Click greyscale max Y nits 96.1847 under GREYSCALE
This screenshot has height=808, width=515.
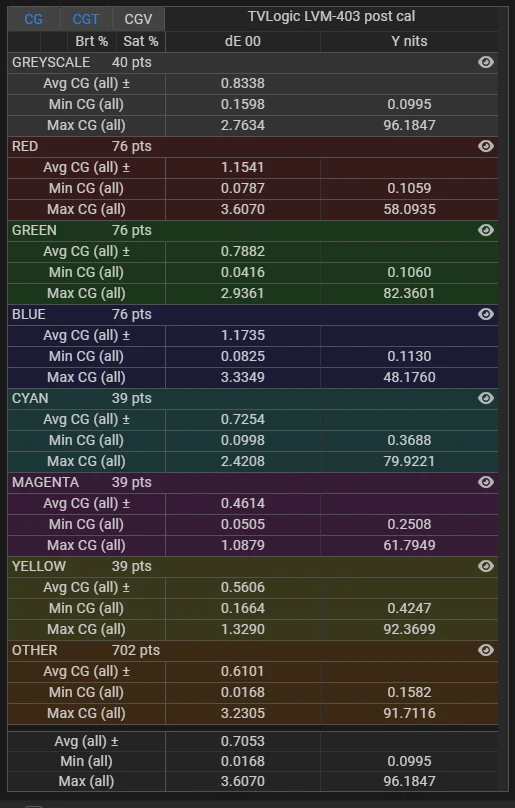[409, 125]
